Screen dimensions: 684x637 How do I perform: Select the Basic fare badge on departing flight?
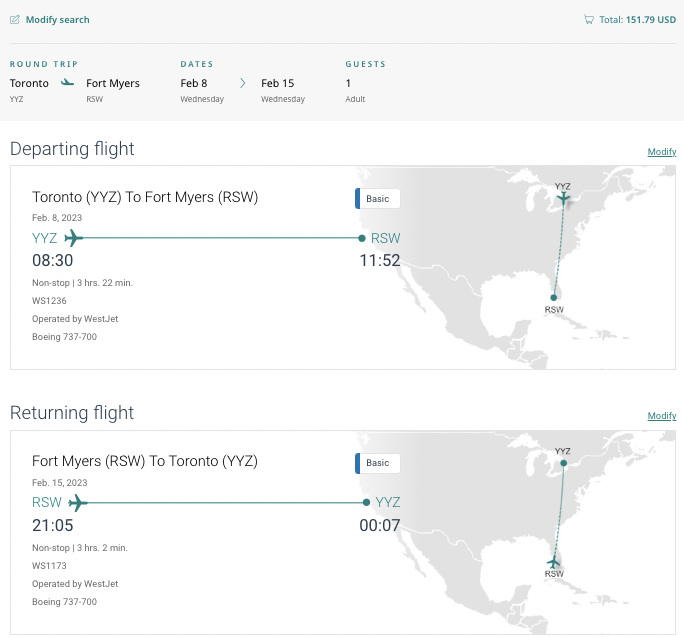click(378, 199)
